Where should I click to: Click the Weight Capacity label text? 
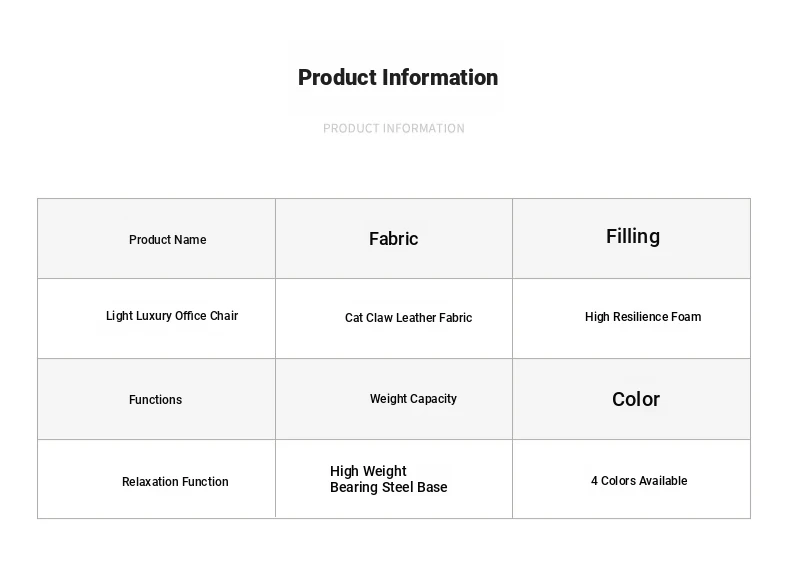(413, 399)
